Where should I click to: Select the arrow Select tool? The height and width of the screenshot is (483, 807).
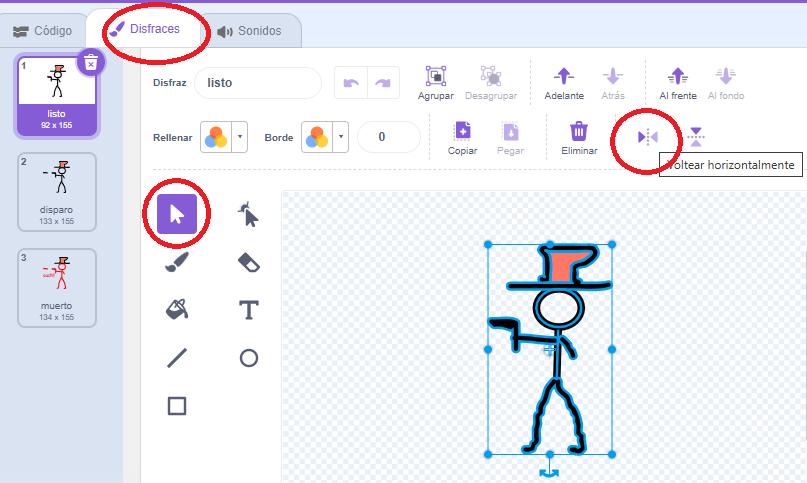pyautogui.click(x=177, y=214)
